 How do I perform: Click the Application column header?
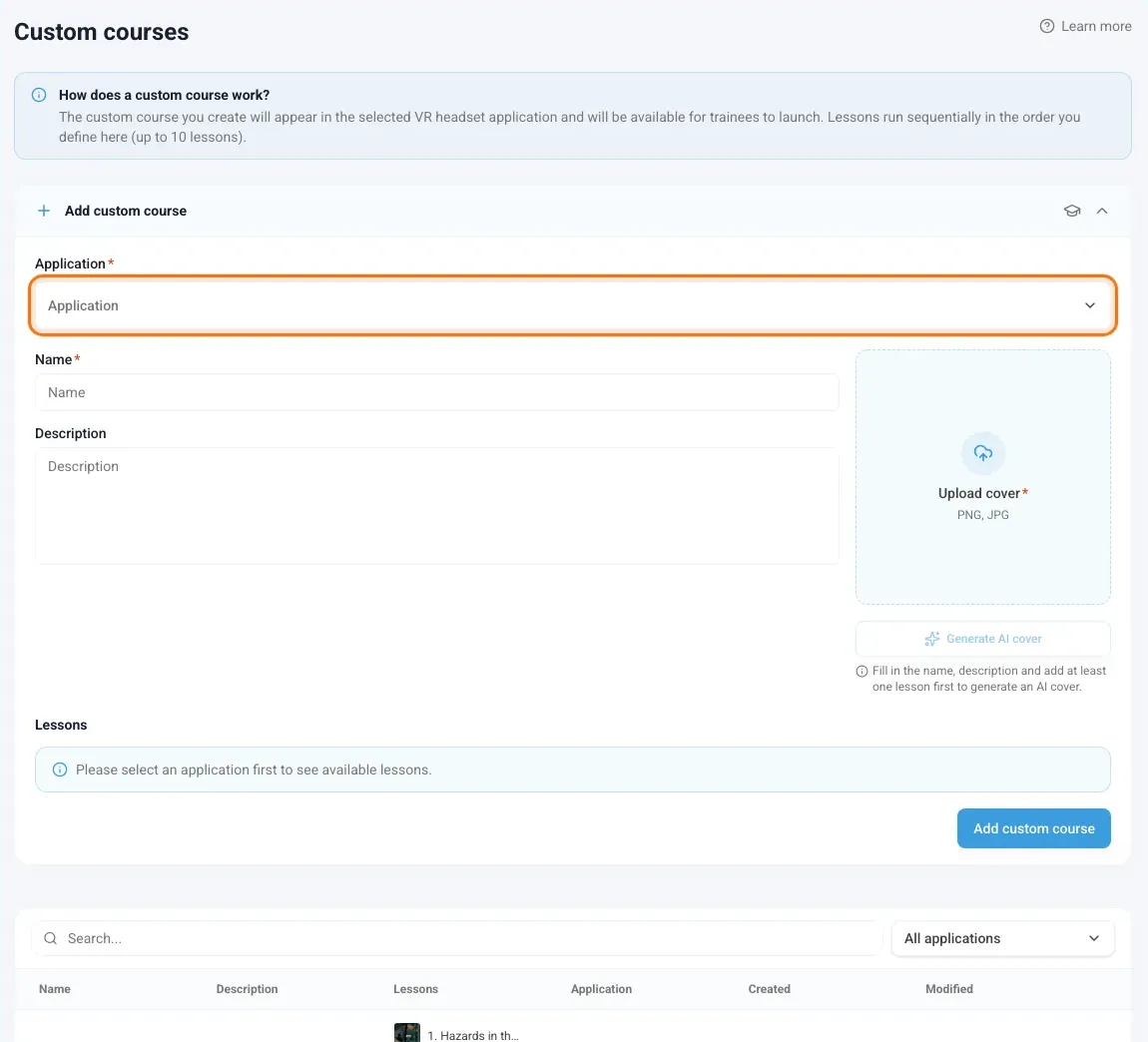pos(601,988)
